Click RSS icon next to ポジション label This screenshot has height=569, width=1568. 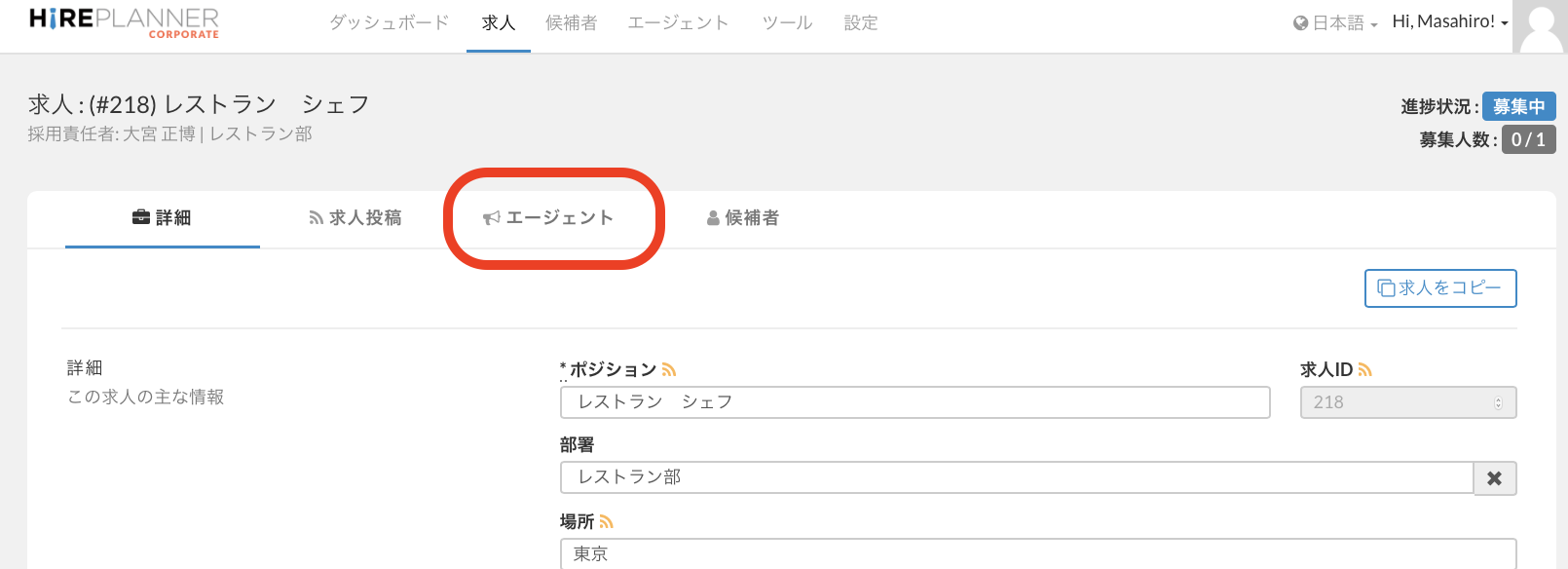tap(669, 370)
